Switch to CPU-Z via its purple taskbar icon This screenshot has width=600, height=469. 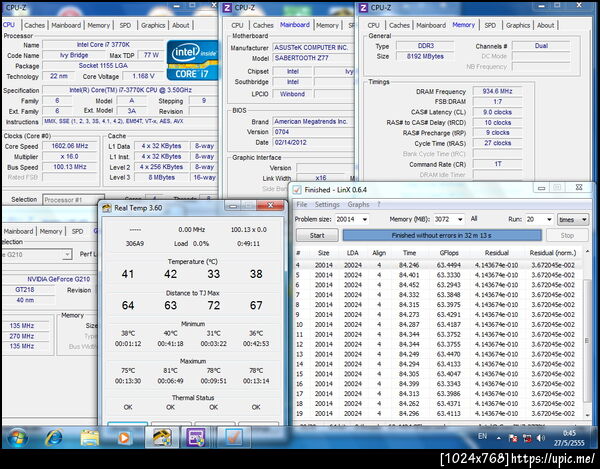click(196, 438)
